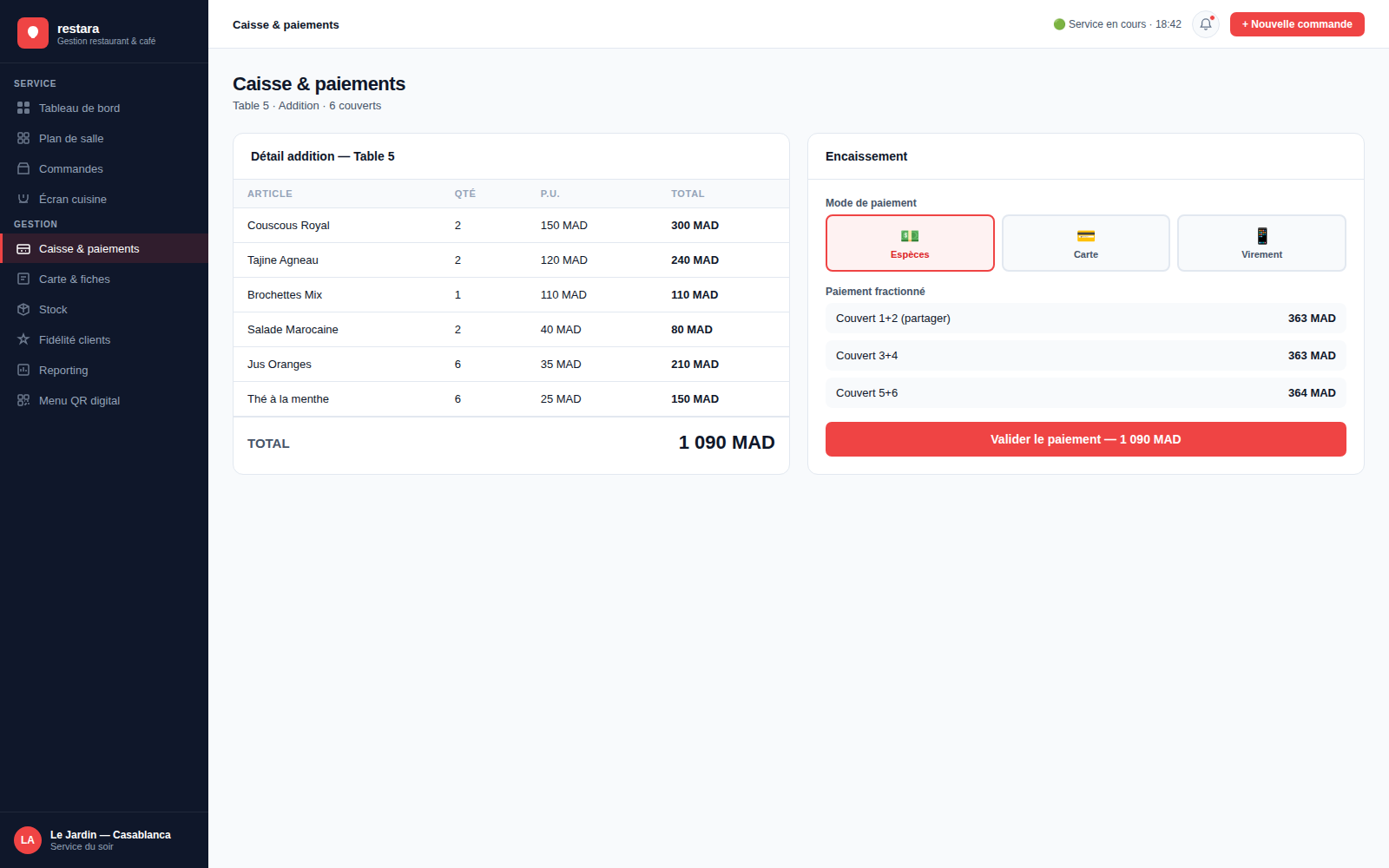Click the Fidélité clients star icon
Viewport: 1389px width, 868px height.
point(23,339)
